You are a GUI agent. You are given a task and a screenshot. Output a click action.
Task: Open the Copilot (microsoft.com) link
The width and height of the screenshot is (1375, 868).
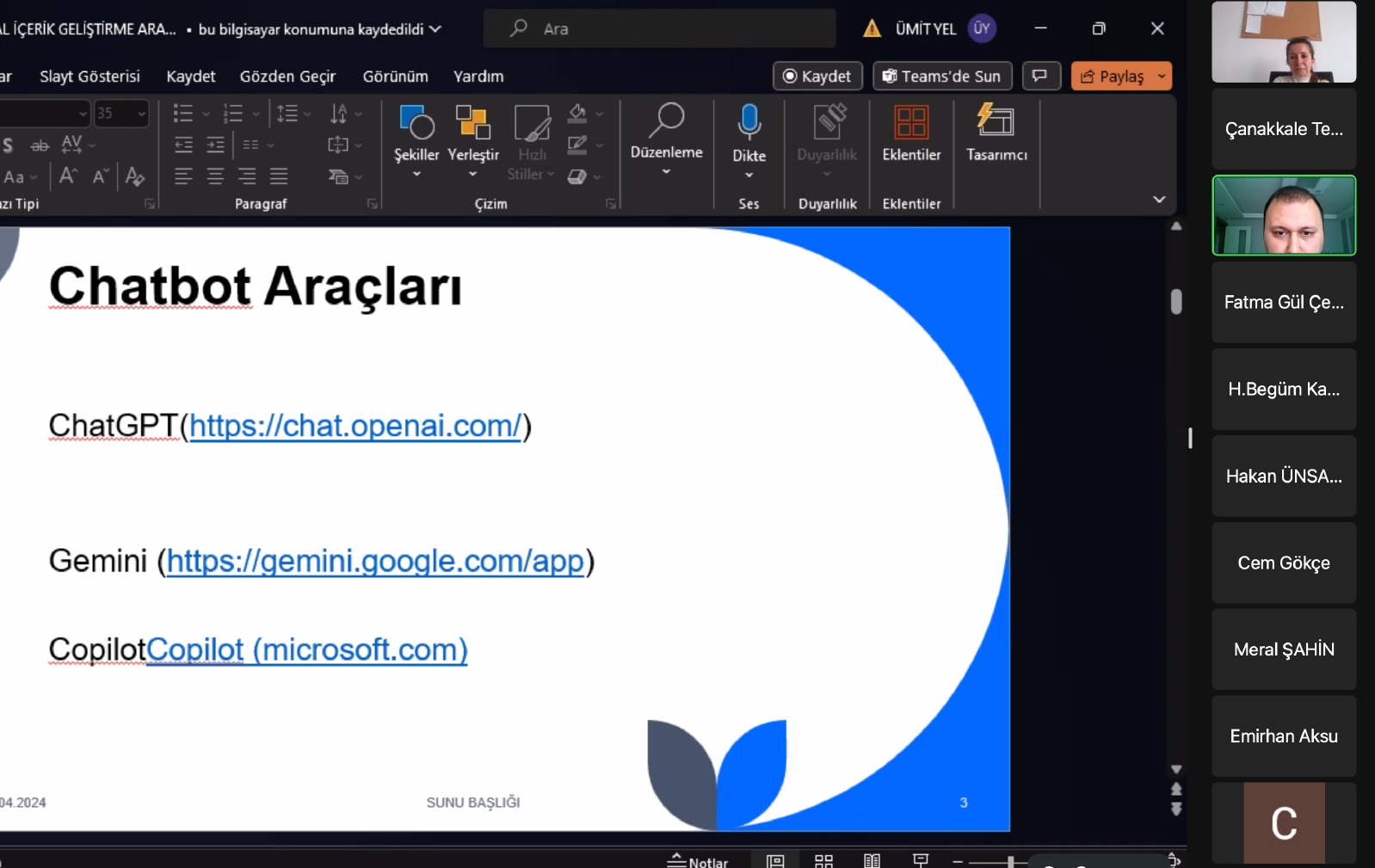click(307, 649)
